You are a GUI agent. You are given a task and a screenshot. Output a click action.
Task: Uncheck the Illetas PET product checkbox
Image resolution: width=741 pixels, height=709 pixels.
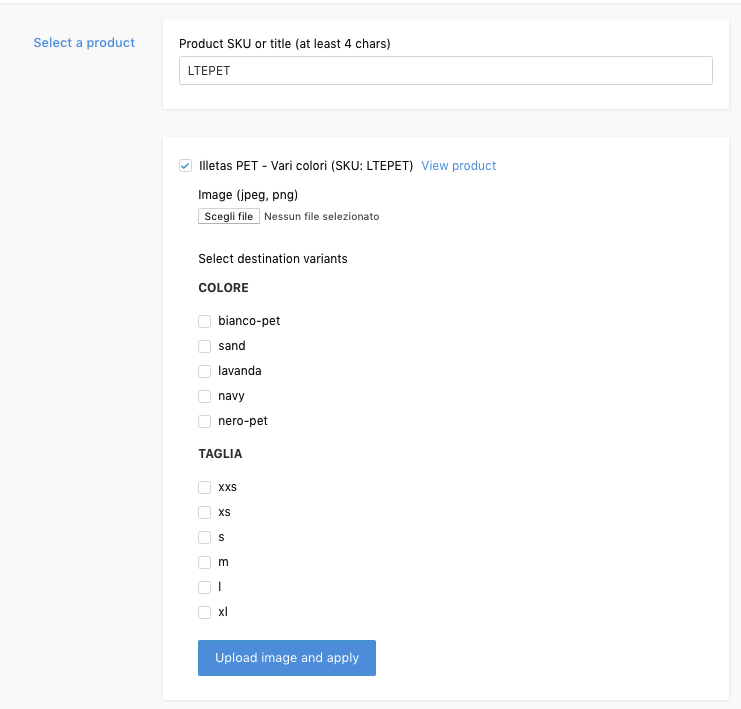(x=185, y=166)
